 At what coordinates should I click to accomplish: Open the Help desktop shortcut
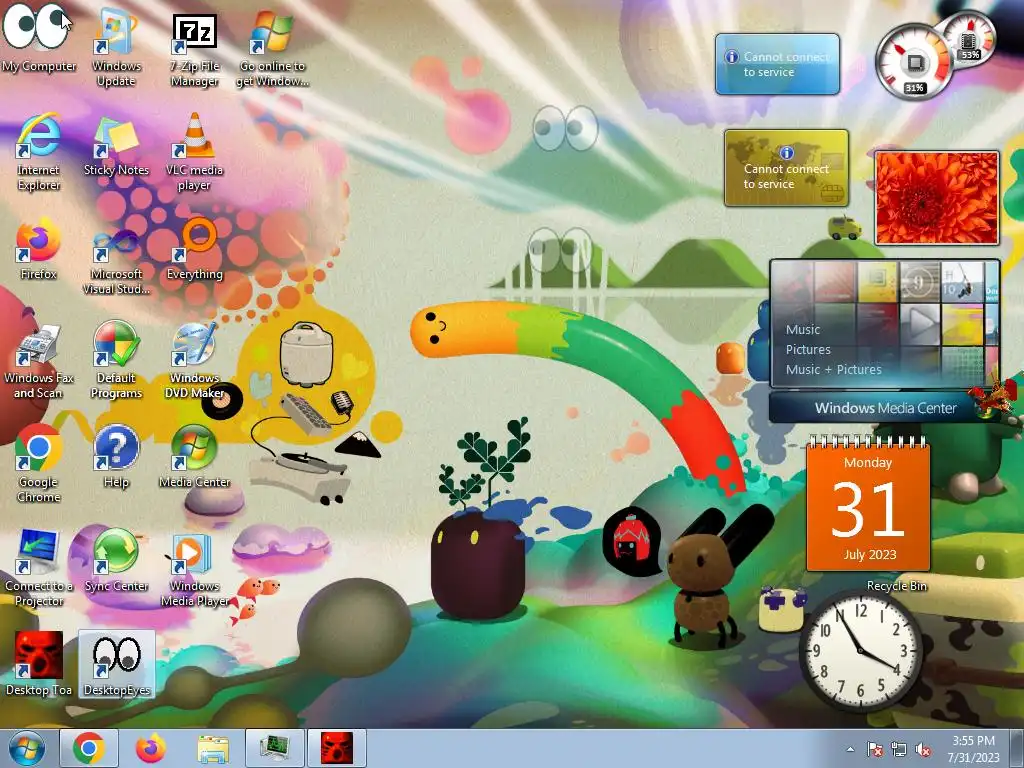point(116,457)
